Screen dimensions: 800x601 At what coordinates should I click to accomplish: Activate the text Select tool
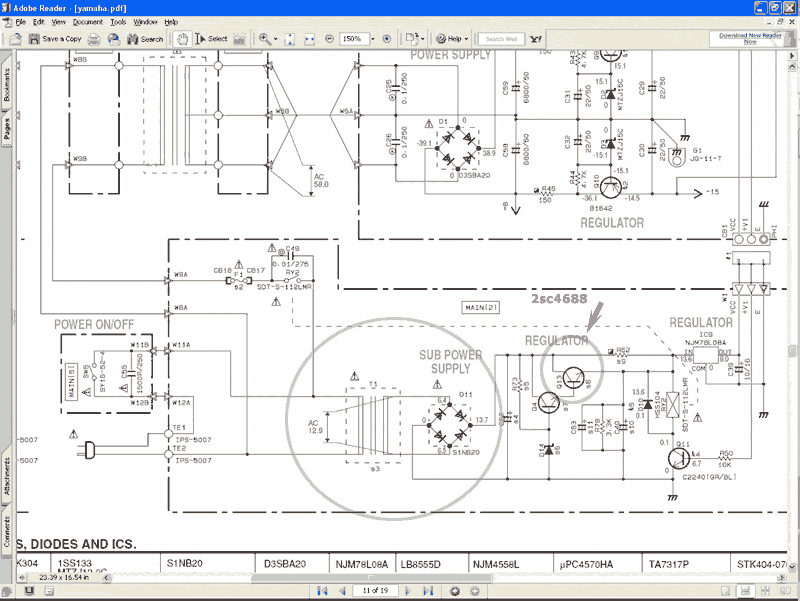click(211, 39)
